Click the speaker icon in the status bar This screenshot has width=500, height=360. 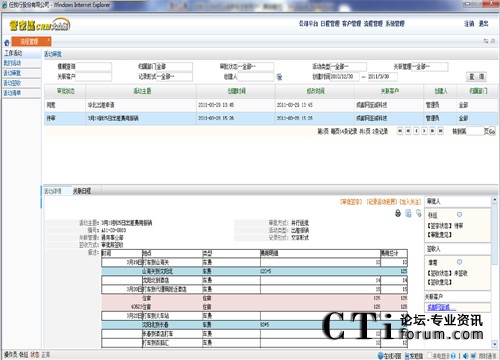click(465, 356)
